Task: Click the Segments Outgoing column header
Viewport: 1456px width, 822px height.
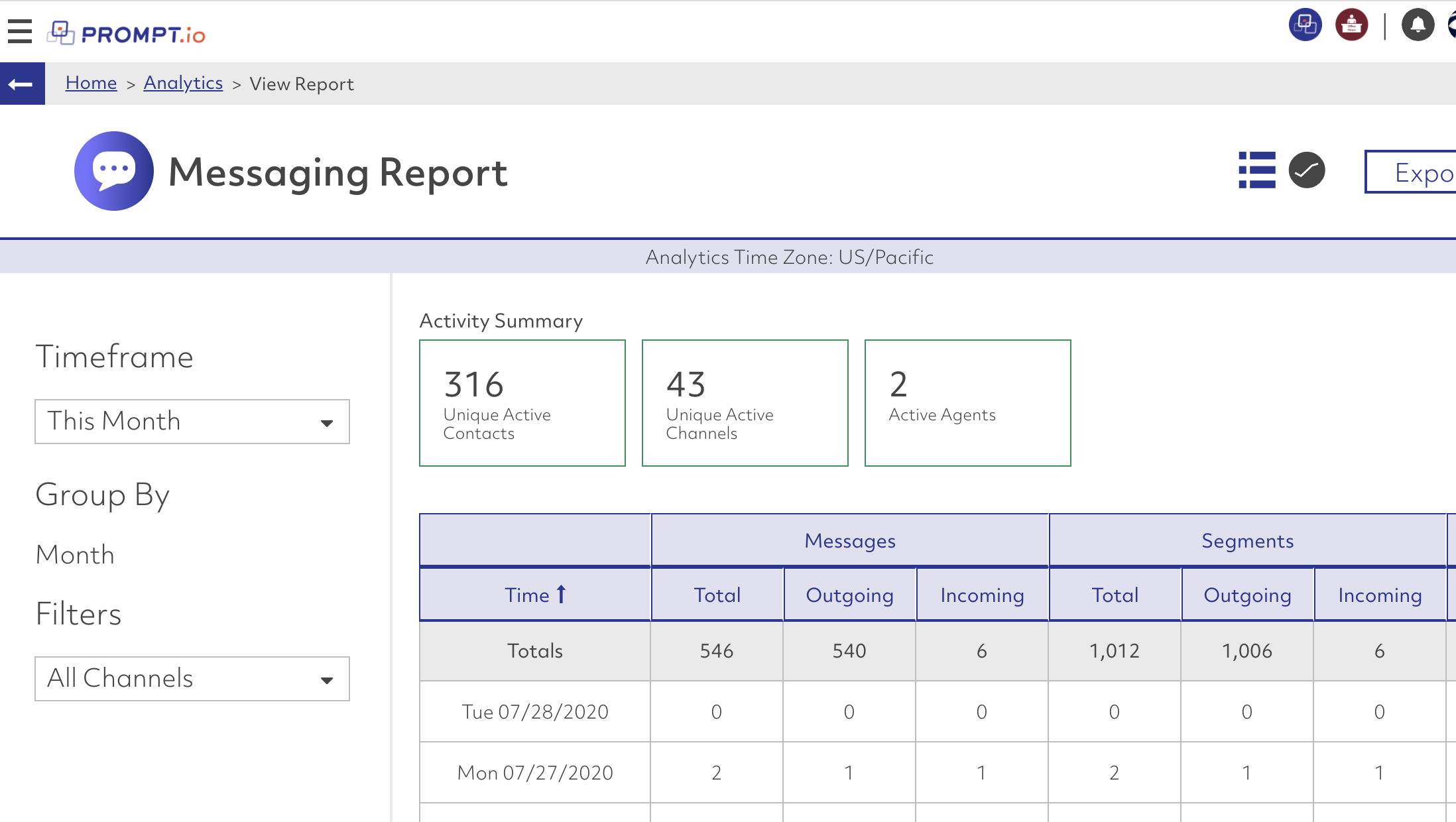Action: (x=1248, y=595)
